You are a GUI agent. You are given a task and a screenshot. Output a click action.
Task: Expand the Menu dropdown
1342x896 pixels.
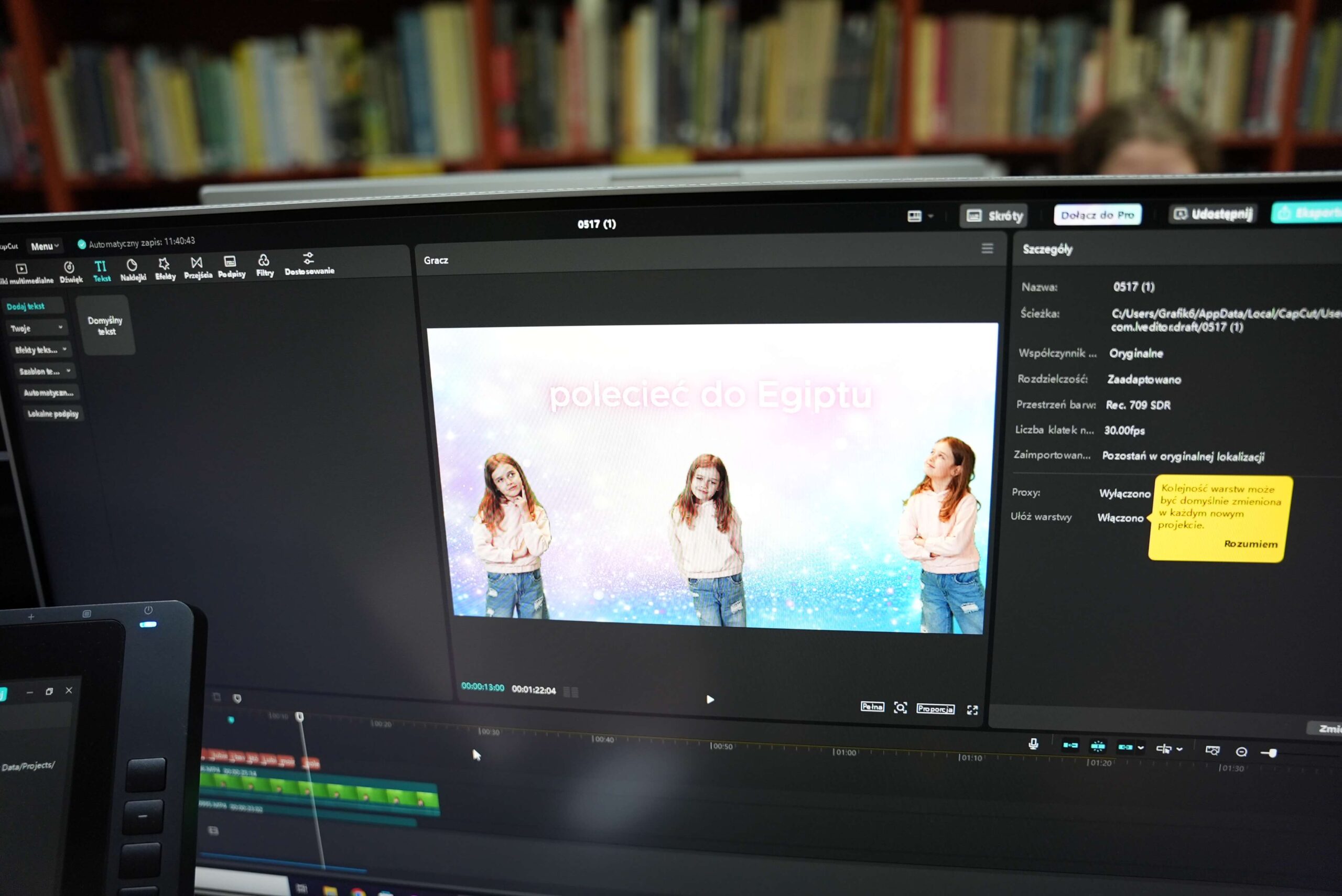(x=45, y=246)
